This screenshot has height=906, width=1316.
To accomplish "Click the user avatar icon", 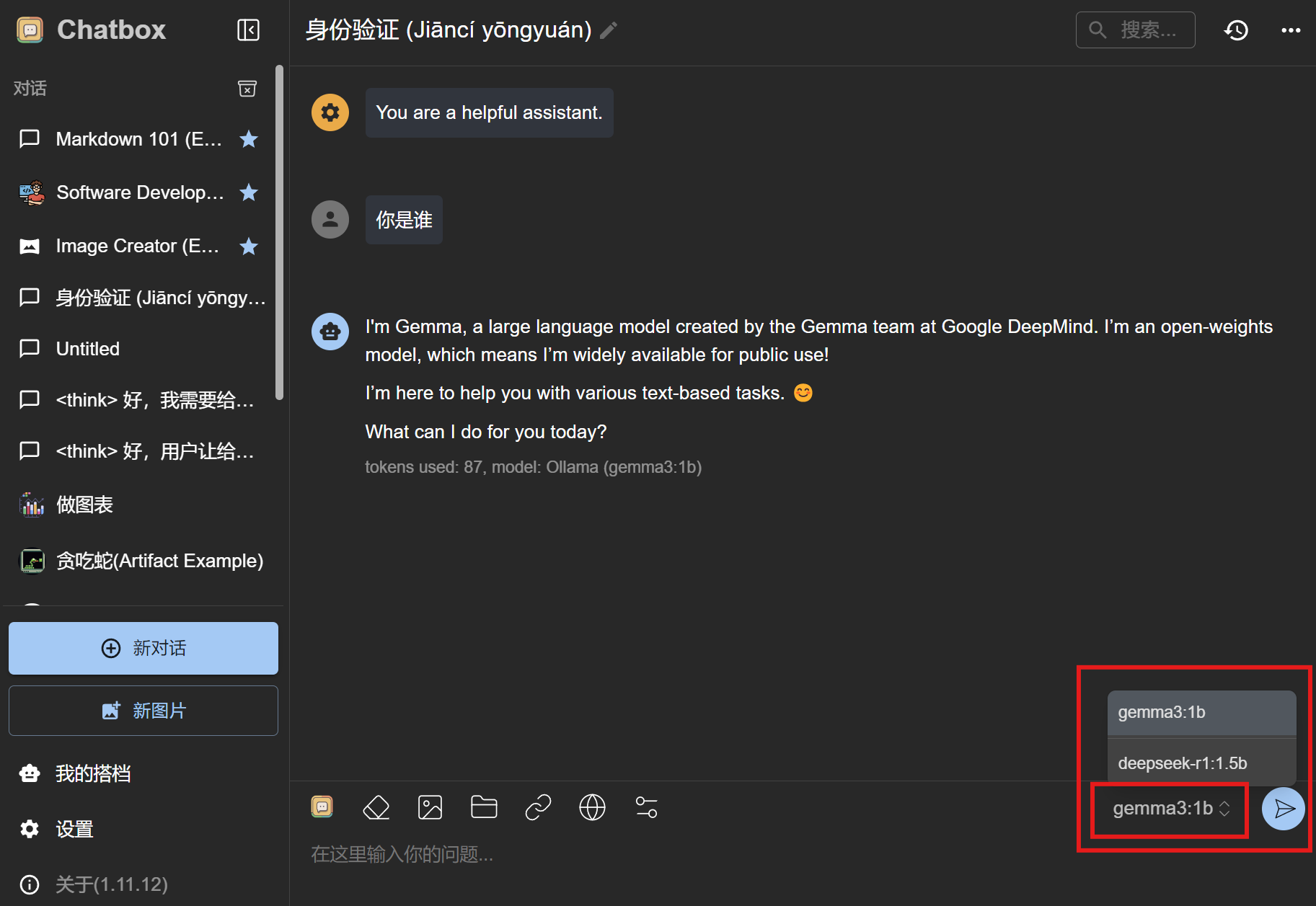I will pyautogui.click(x=330, y=219).
